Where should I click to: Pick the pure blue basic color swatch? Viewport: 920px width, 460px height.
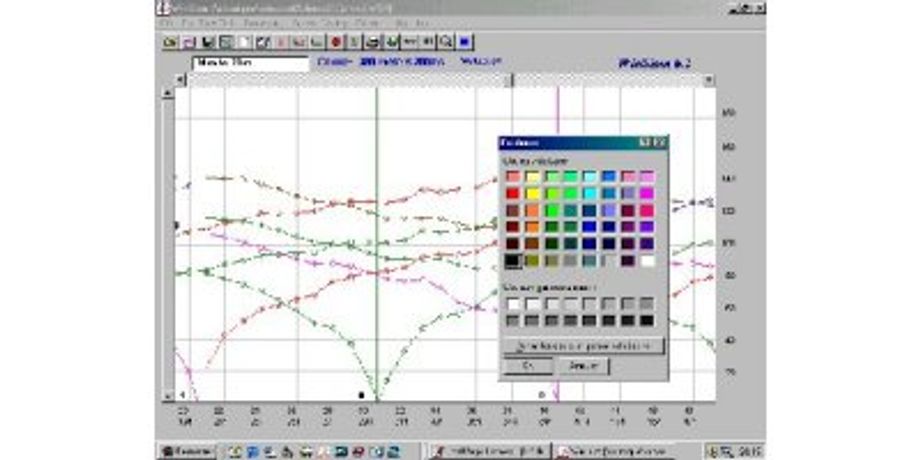590,227
